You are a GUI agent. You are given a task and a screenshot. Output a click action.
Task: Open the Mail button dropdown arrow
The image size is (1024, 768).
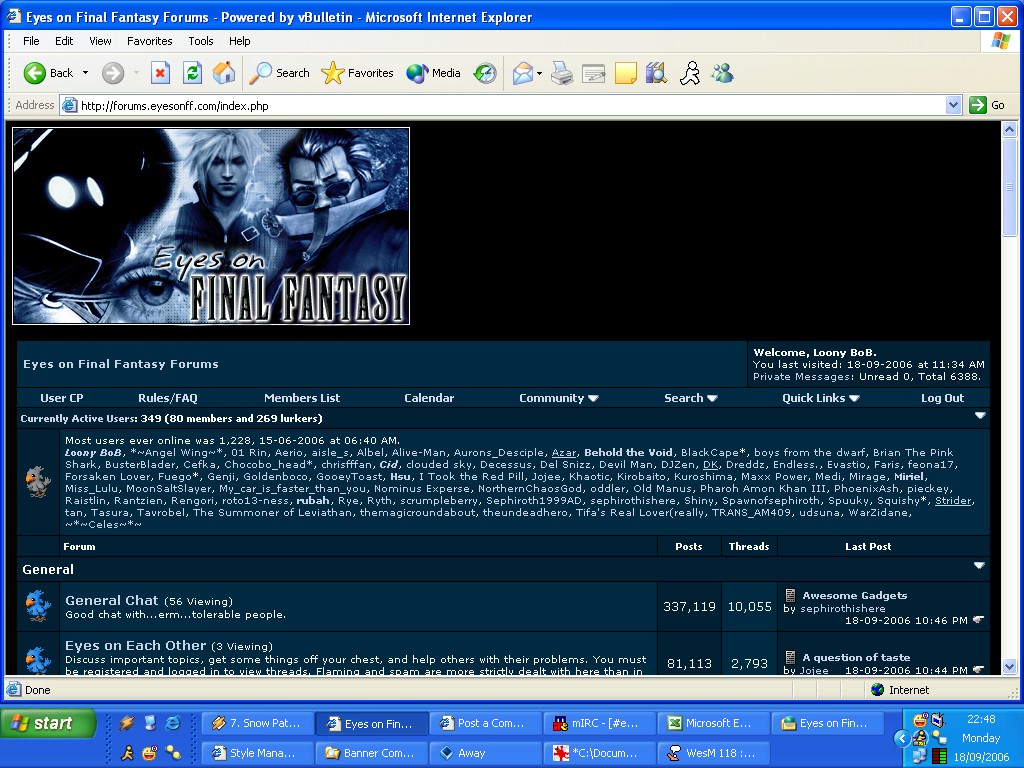coord(539,73)
